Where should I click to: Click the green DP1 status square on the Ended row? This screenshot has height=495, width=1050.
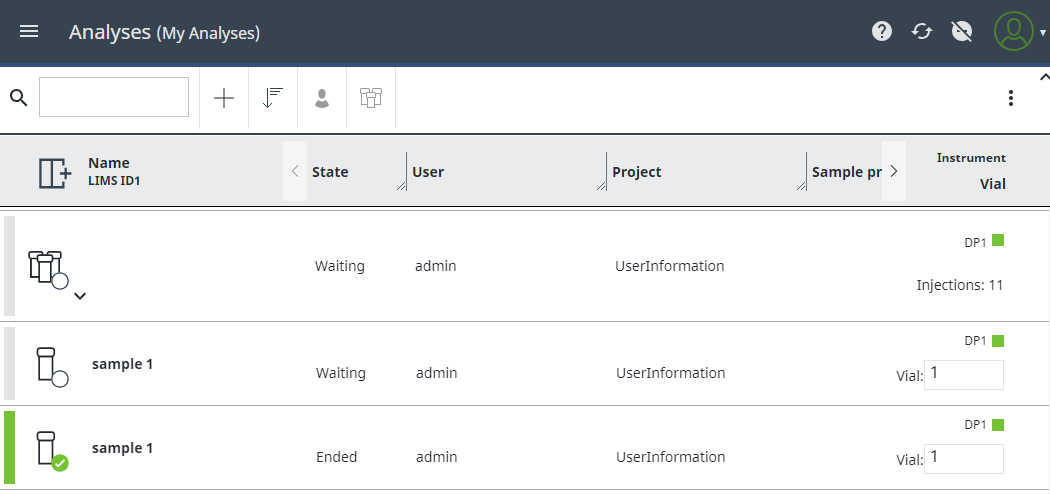pyautogui.click(x=998, y=425)
